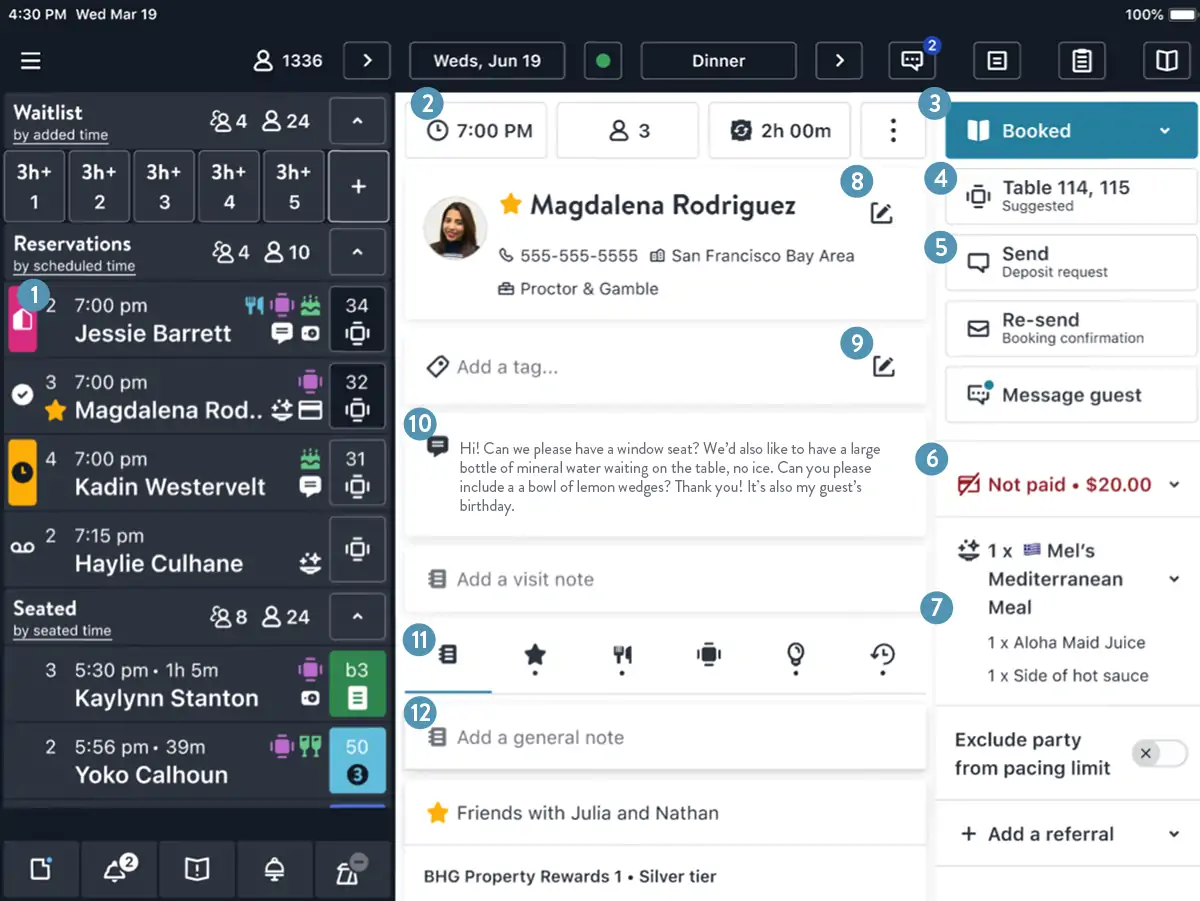This screenshot has height=901, width=1200.
Task: Collapse the Waitlist section
Action: point(357,122)
